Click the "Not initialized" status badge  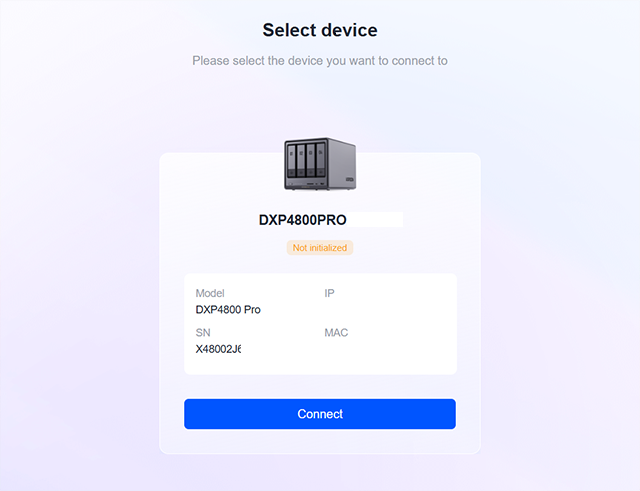pos(320,247)
